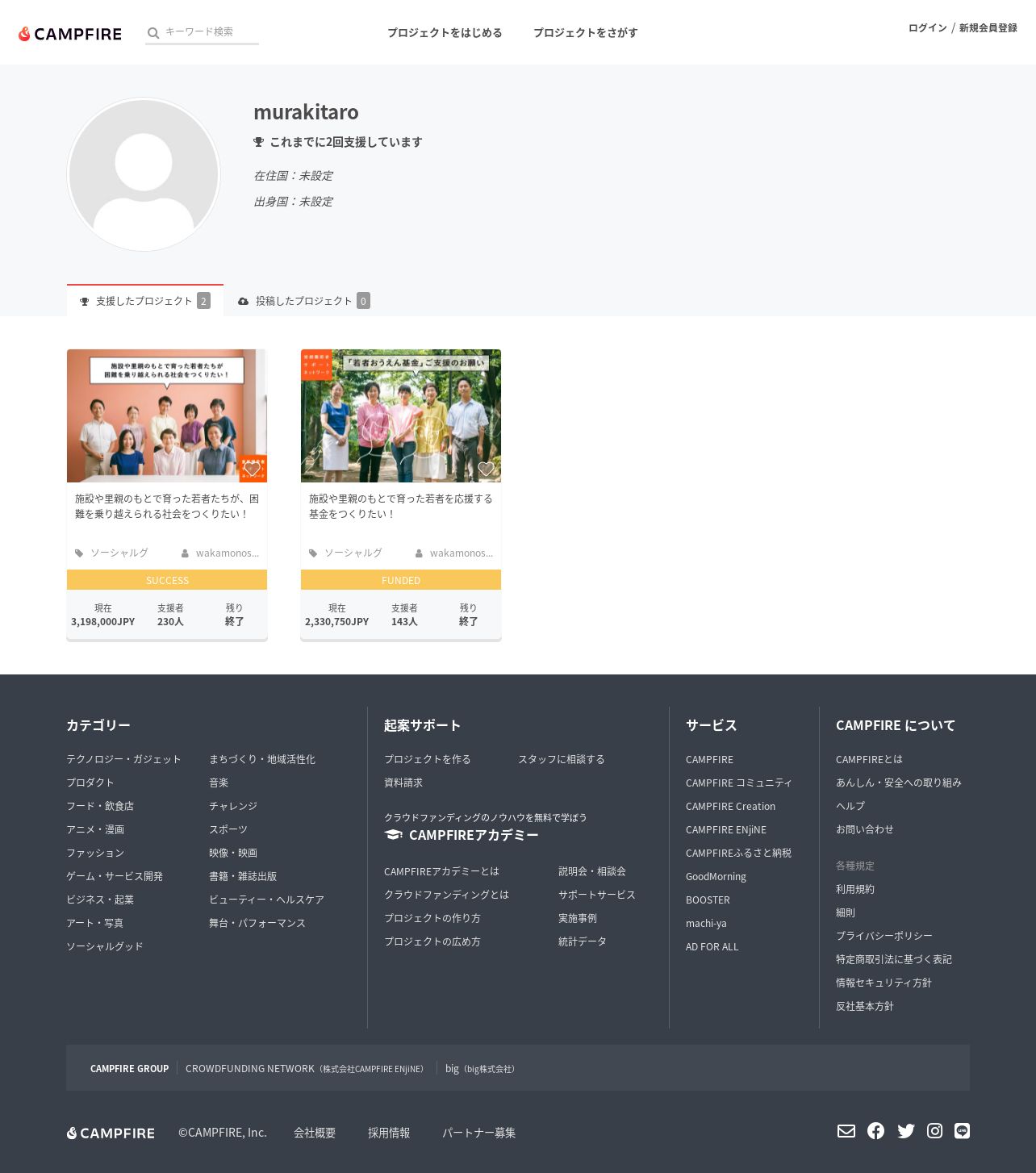Screen dimensions: 1036x1173
Task: Click the default profile avatar image
Action: coord(144,174)
